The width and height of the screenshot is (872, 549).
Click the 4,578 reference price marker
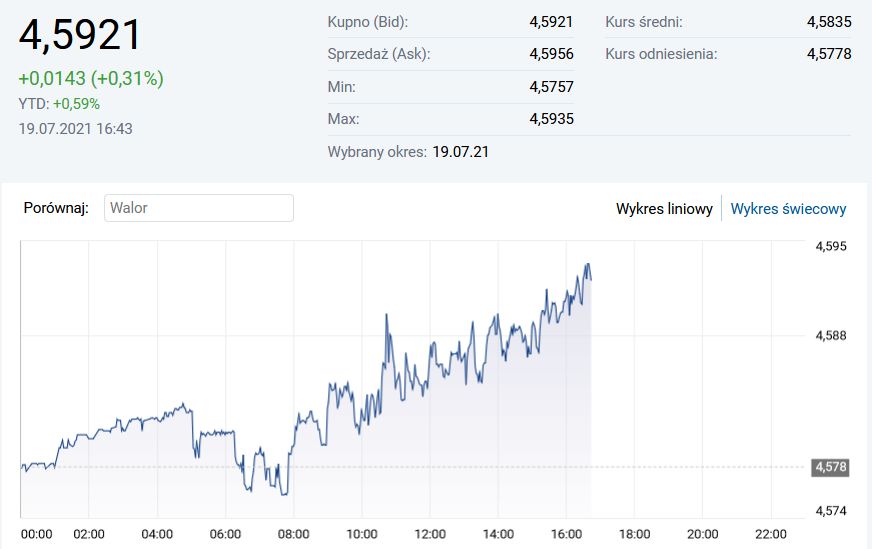[x=830, y=467]
